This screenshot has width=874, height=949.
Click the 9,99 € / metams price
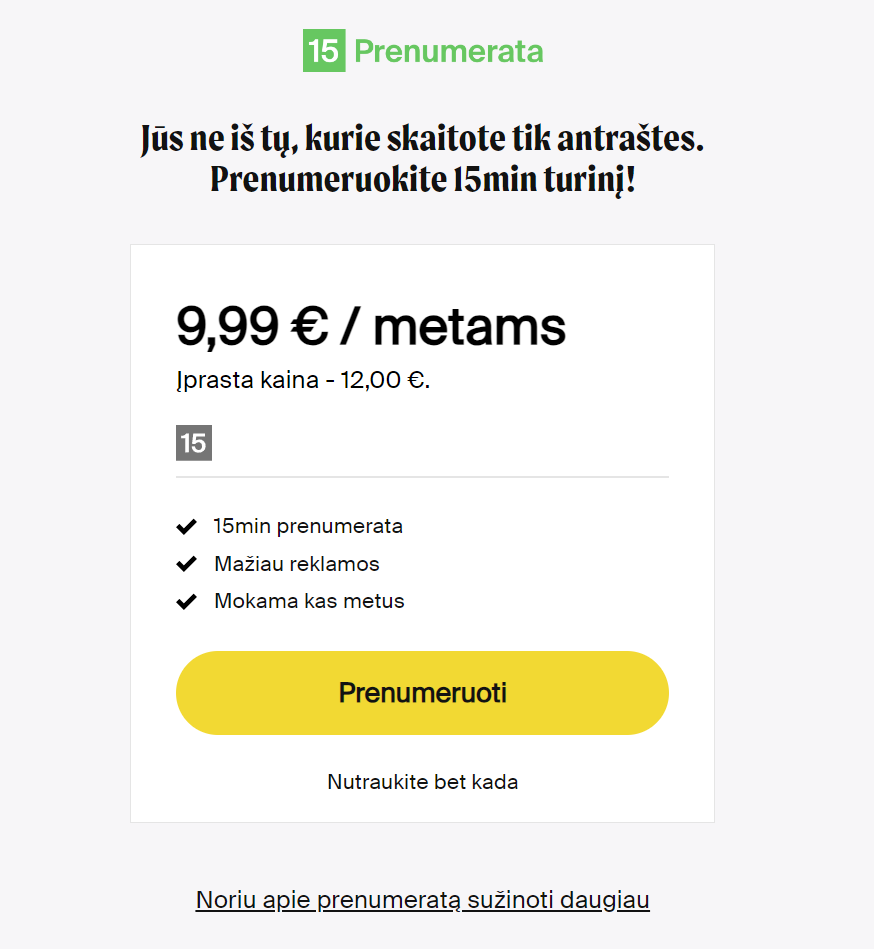coord(370,327)
